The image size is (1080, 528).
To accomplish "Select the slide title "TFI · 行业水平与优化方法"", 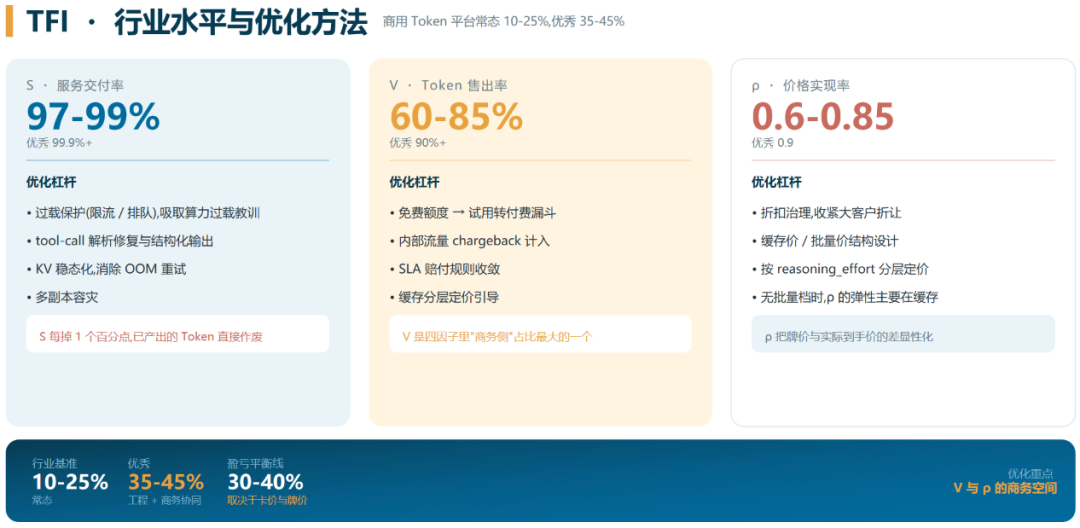I will (196, 21).
